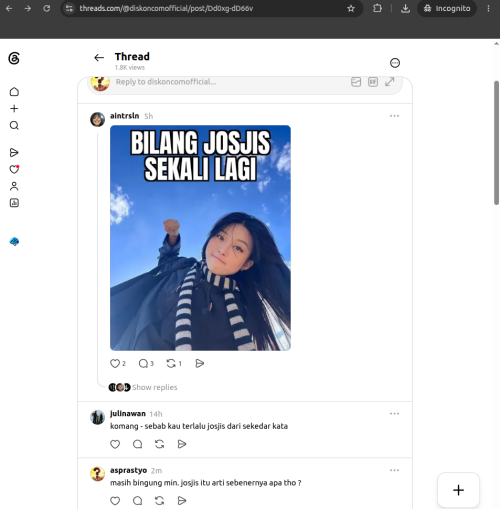500x509 pixels.
Task: Like aintrsln's post
Action: coord(115,363)
